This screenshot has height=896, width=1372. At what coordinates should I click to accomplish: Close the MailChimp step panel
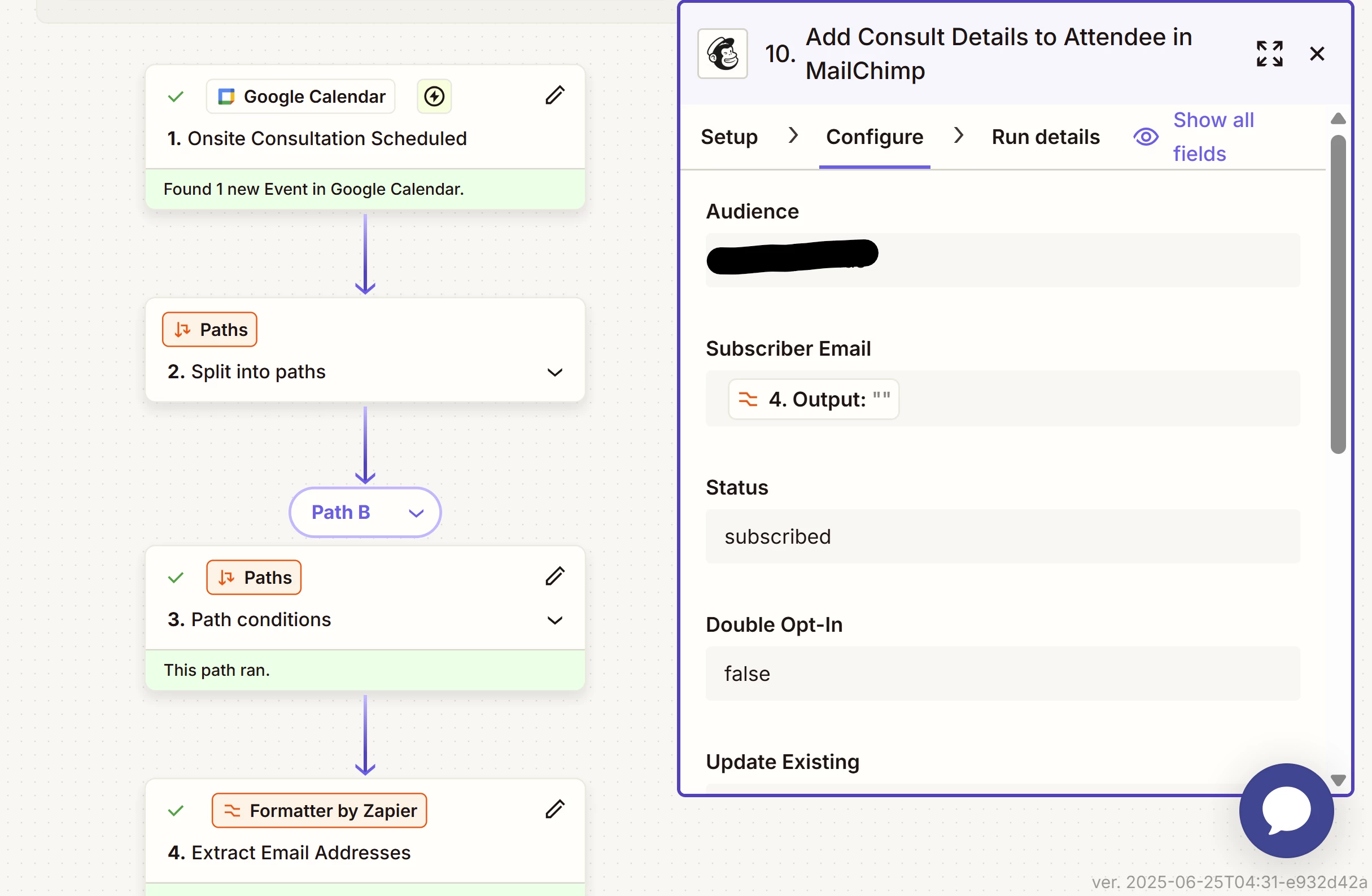click(1317, 54)
